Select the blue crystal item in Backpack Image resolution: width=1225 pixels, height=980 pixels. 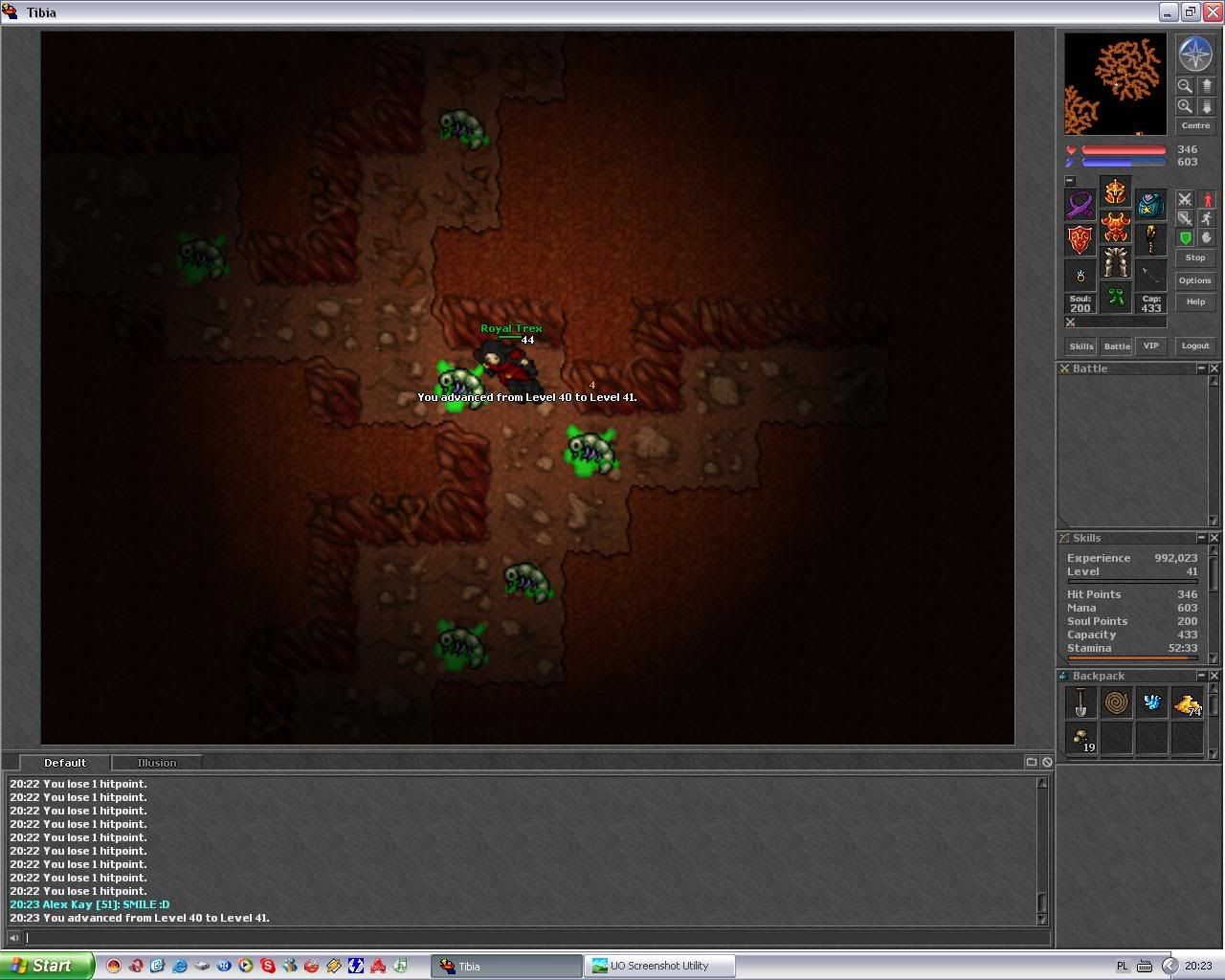click(1151, 702)
